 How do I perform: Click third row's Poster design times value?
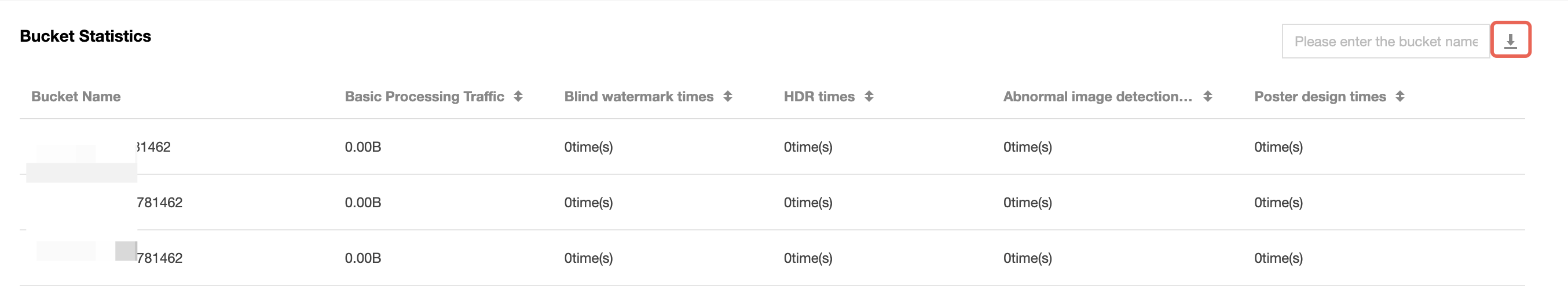click(1278, 258)
